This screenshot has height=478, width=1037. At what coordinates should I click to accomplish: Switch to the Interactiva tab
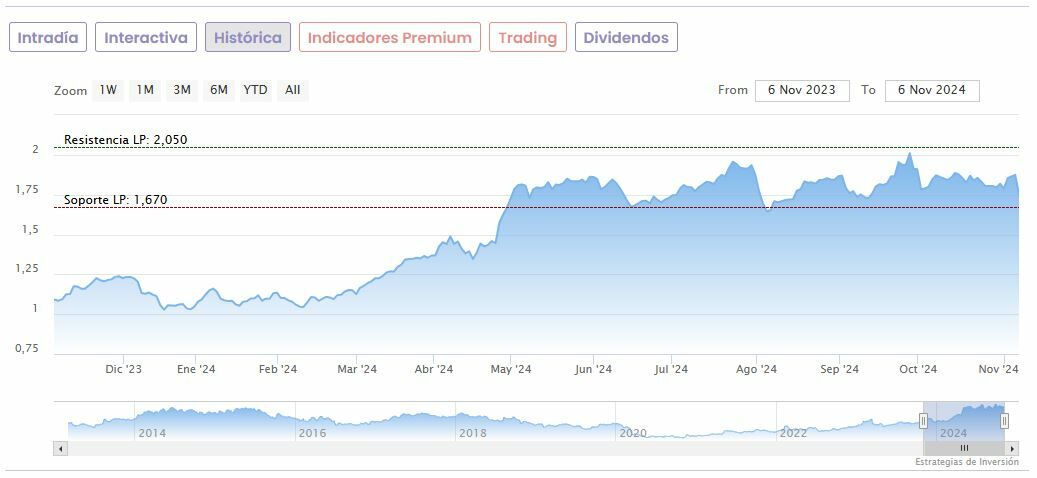[x=146, y=38]
